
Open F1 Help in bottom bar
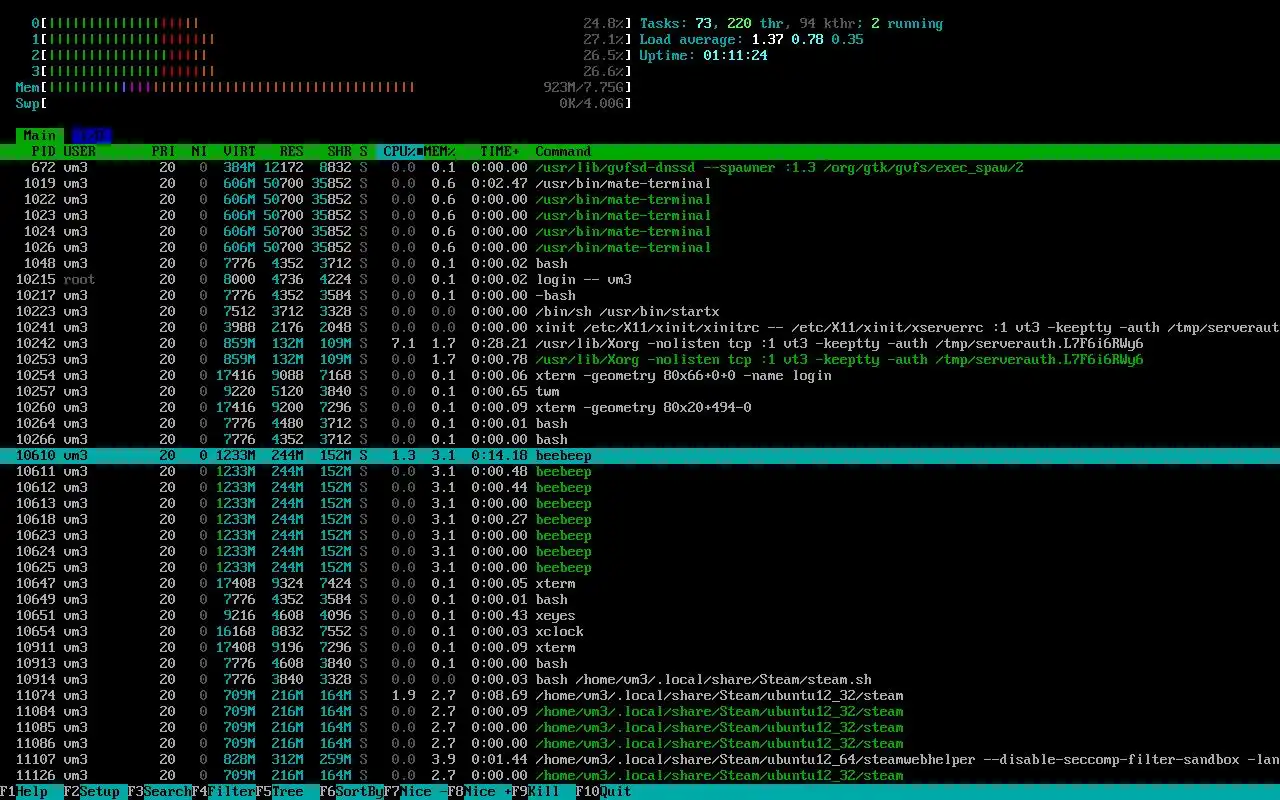pyautogui.click(x=24, y=791)
